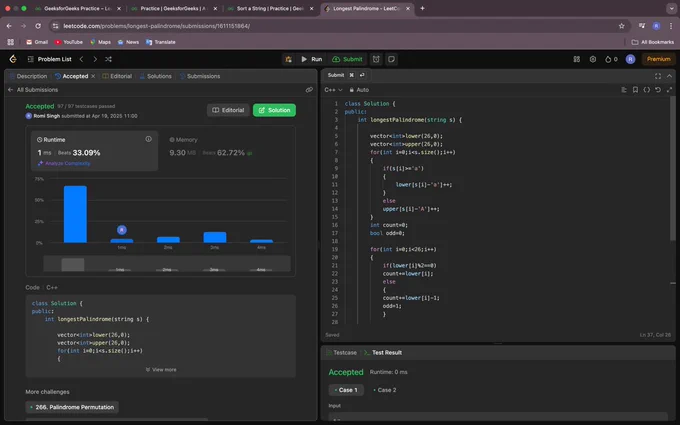Switch to the Testcase tab

[341, 353]
